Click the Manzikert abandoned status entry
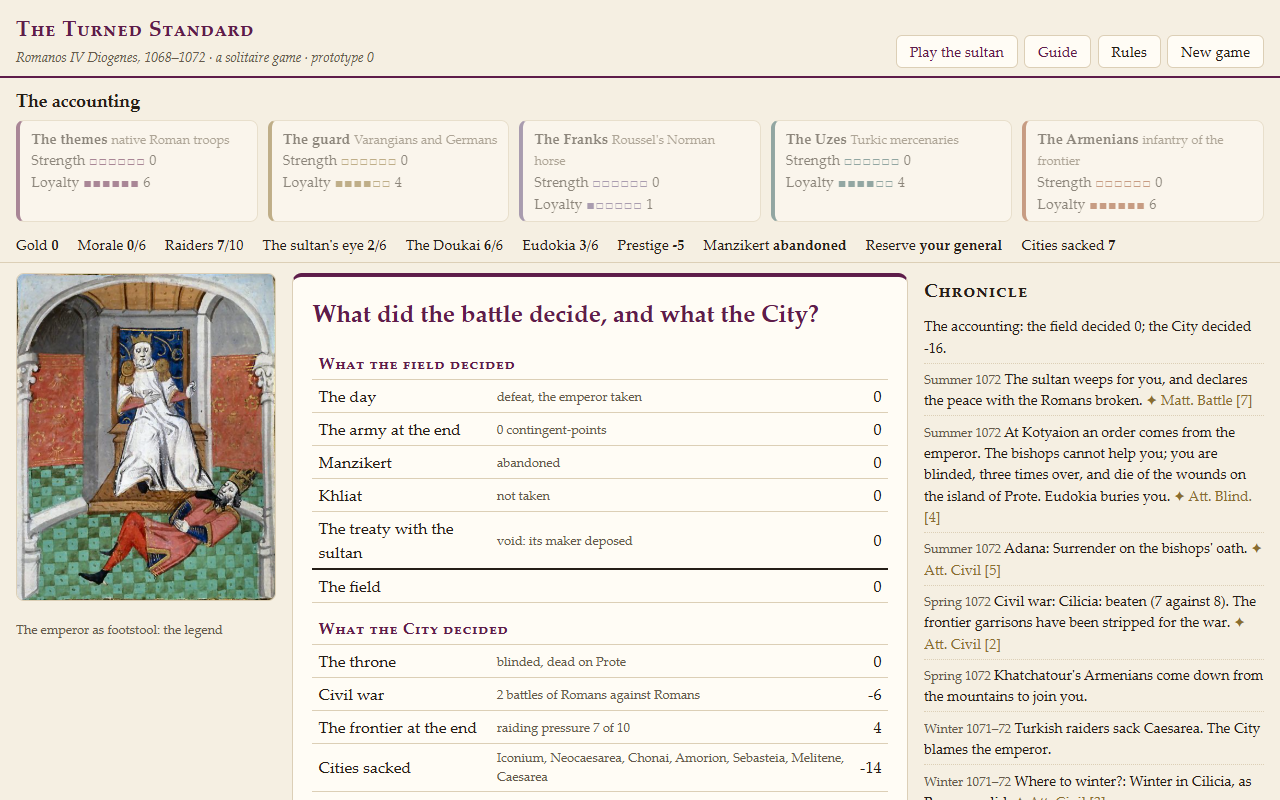 click(x=774, y=245)
